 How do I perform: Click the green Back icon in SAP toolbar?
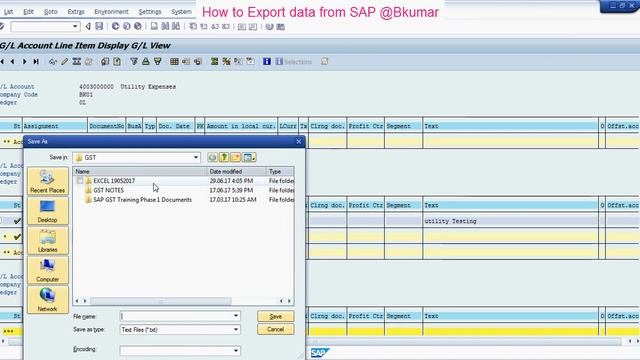click(116, 27)
